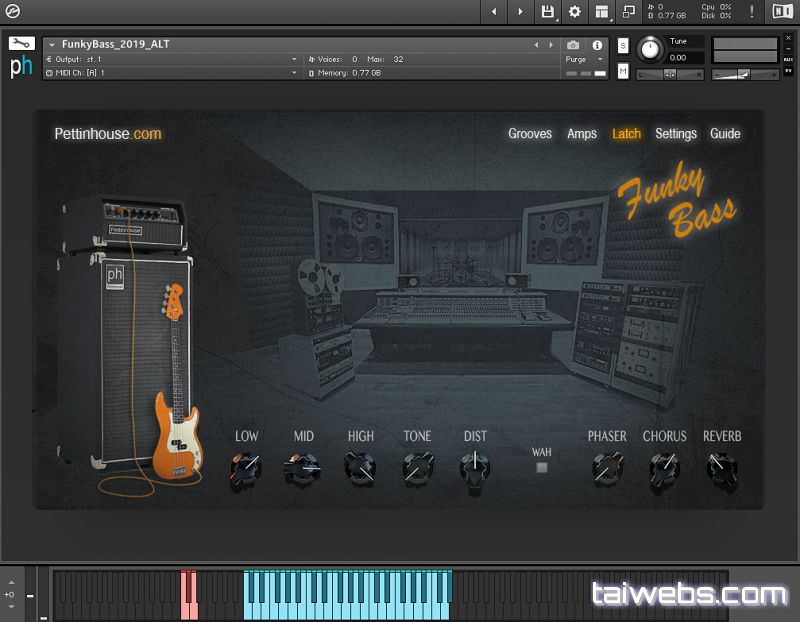Click the Latch button
The image size is (800, 622).
coord(626,134)
